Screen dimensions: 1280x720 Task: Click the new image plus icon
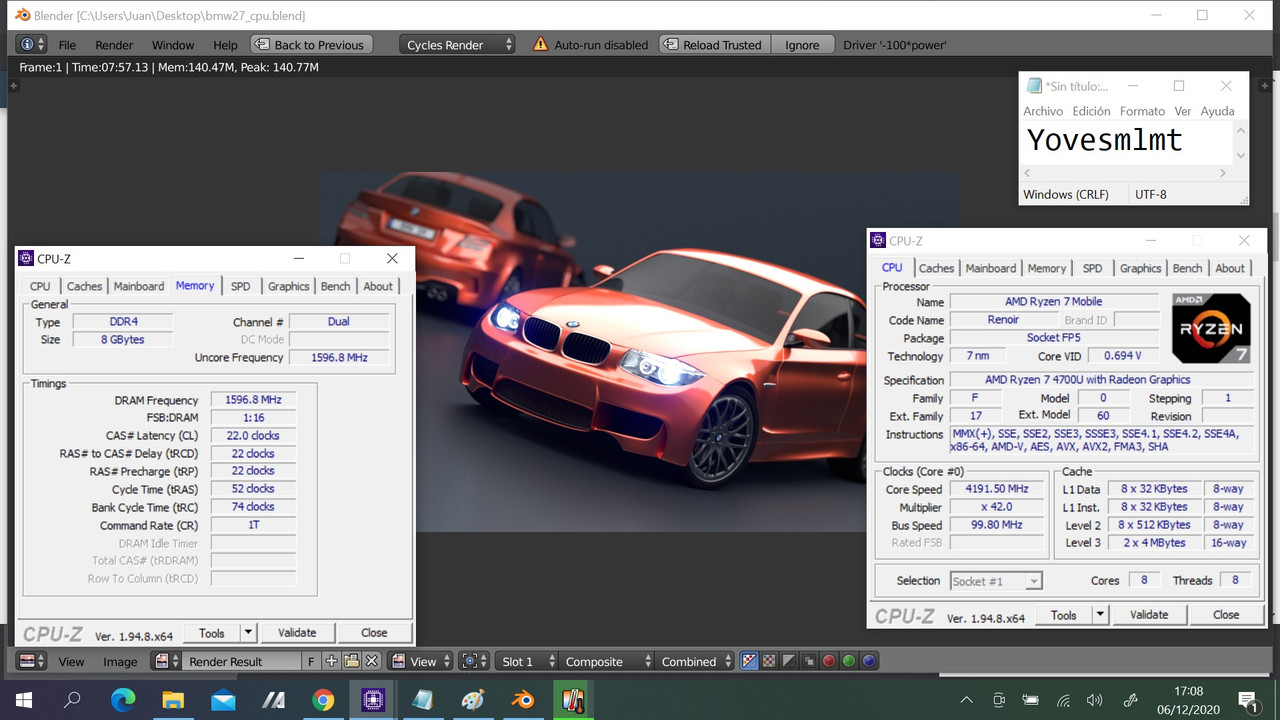(x=332, y=661)
